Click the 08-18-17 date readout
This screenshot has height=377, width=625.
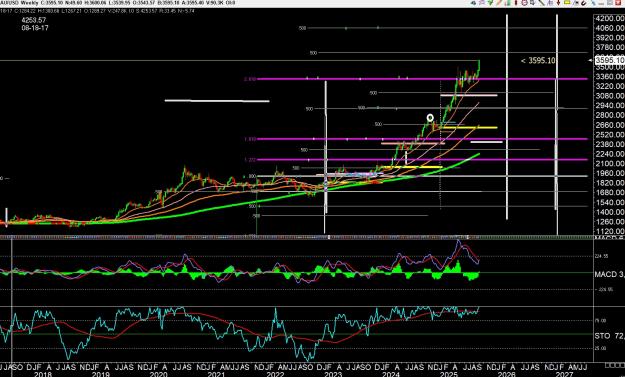tap(35, 28)
